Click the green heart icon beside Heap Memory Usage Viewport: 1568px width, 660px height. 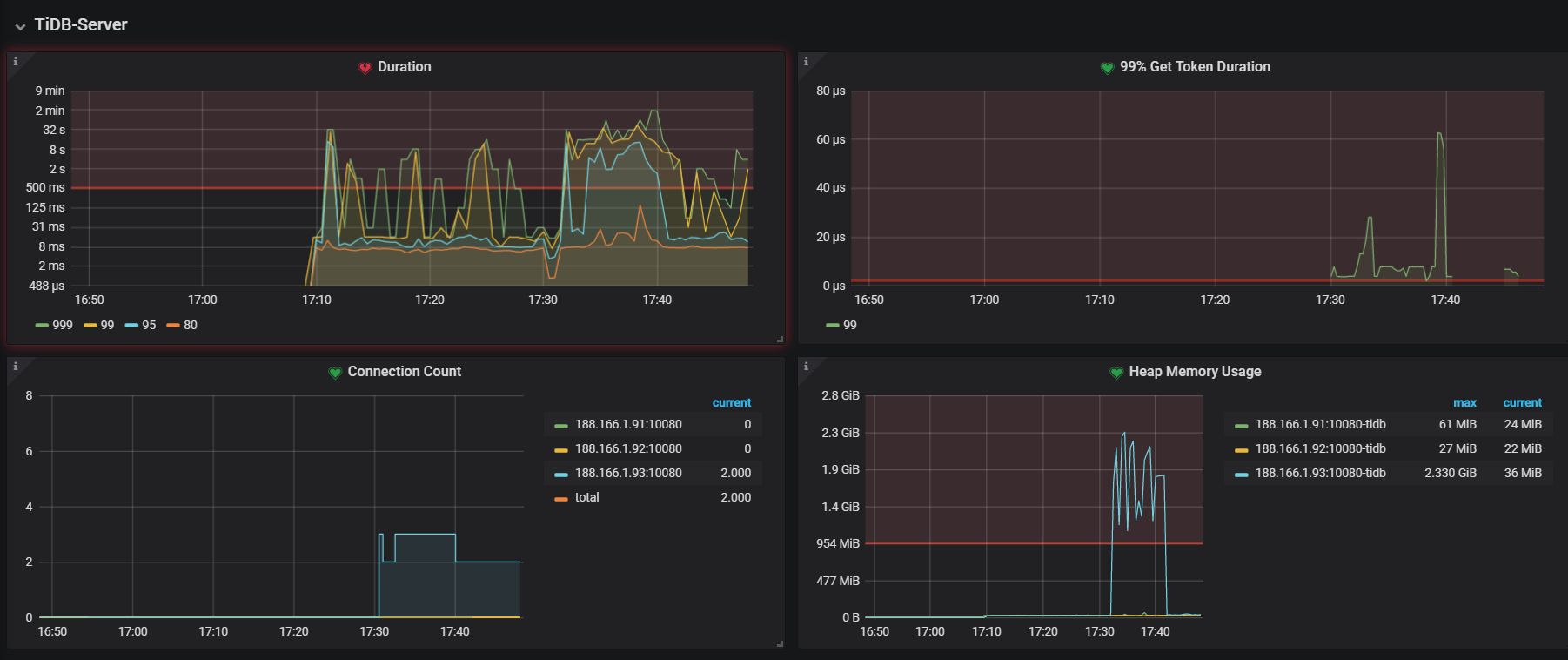point(1116,373)
